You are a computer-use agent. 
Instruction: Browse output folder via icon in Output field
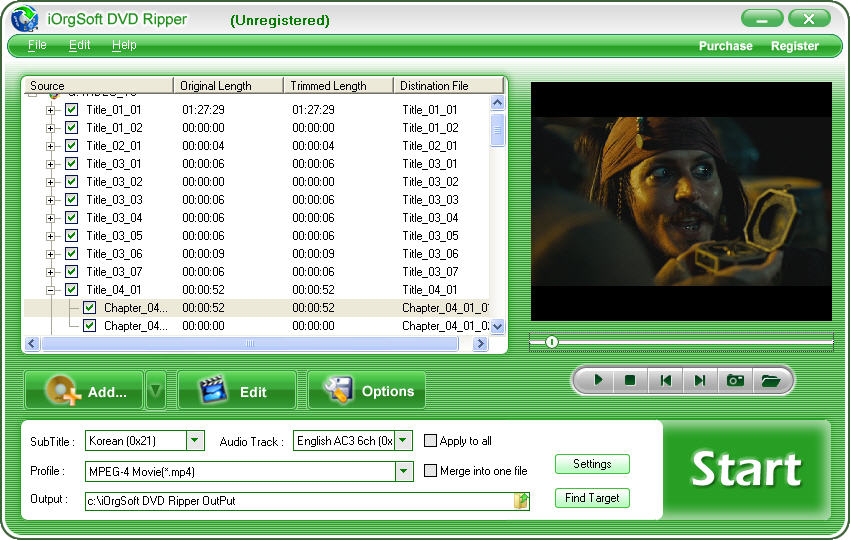click(x=521, y=501)
